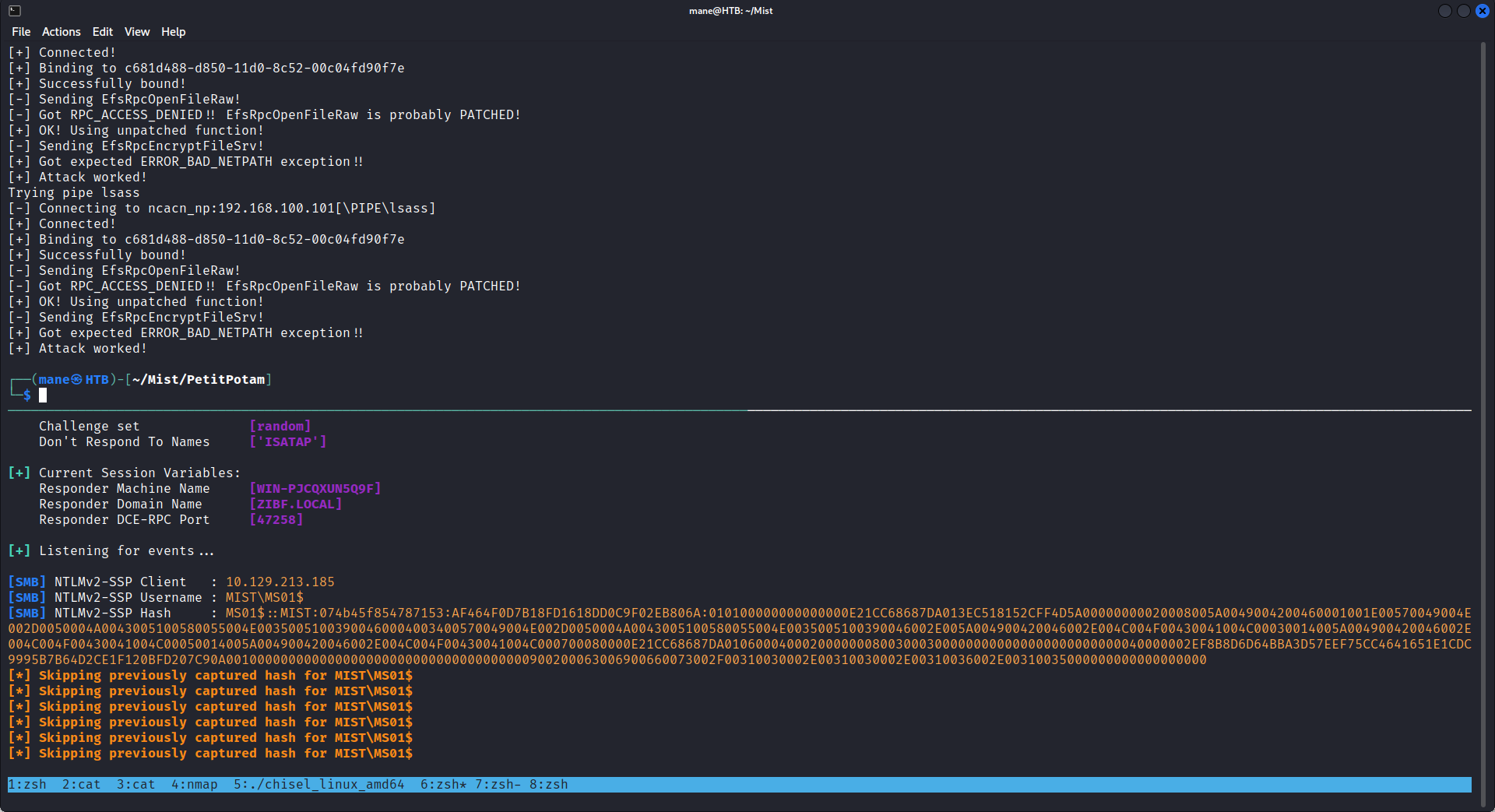Click the client IP 10.129.213.185
This screenshot has width=1495, height=812.
click(x=280, y=582)
